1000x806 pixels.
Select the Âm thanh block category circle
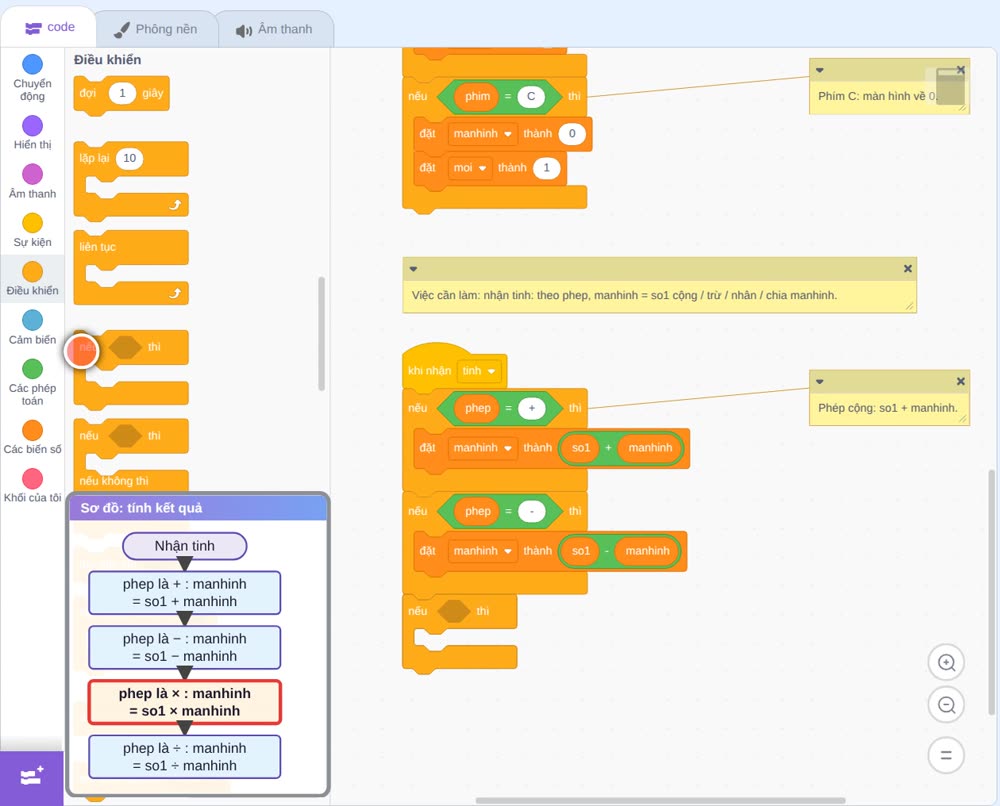click(x=33, y=173)
